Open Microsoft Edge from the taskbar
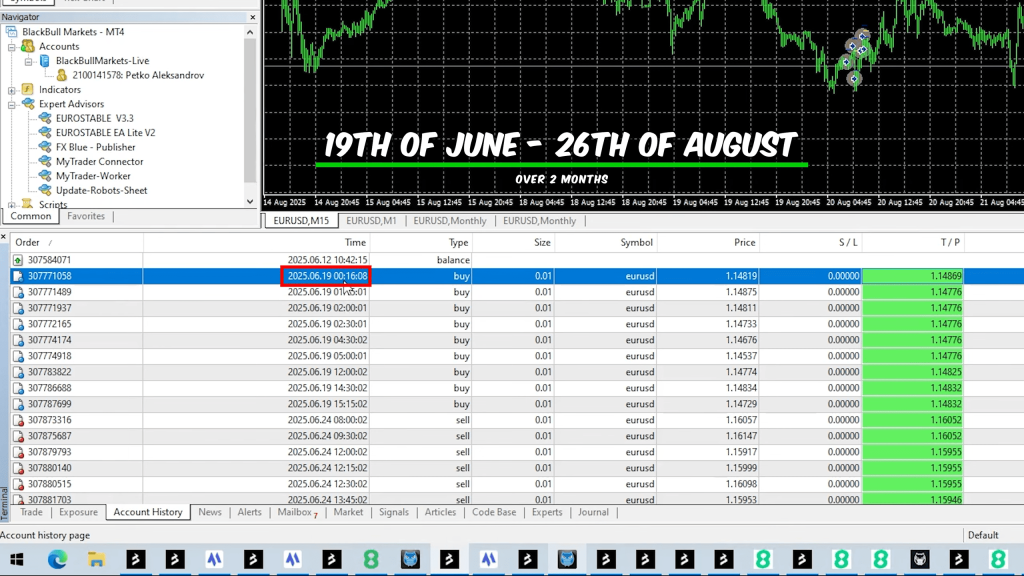Image resolution: width=1024 pixels, height=576 pixels. pos(57,560)
